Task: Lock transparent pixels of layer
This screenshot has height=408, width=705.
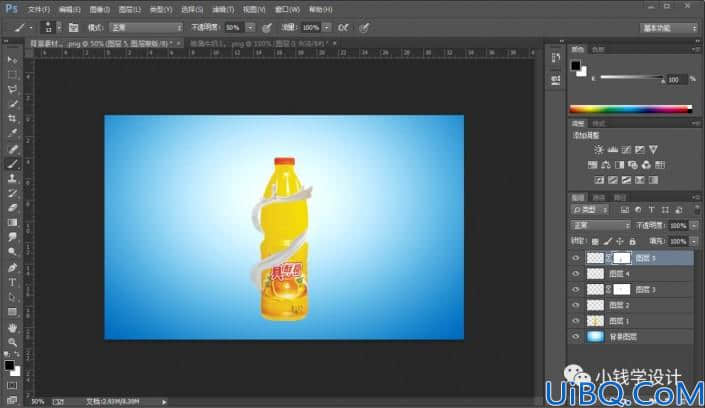Action: pyautogui.click(x=595, y=242)
